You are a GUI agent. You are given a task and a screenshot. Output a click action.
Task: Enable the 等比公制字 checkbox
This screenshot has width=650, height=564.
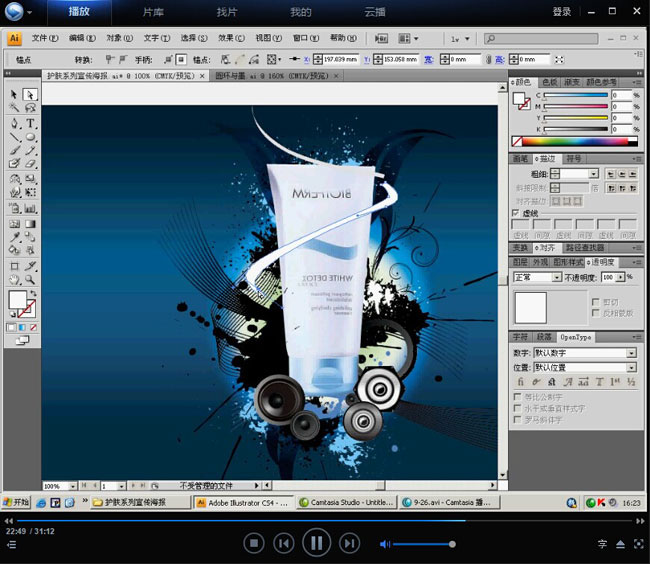coord(517,397)
